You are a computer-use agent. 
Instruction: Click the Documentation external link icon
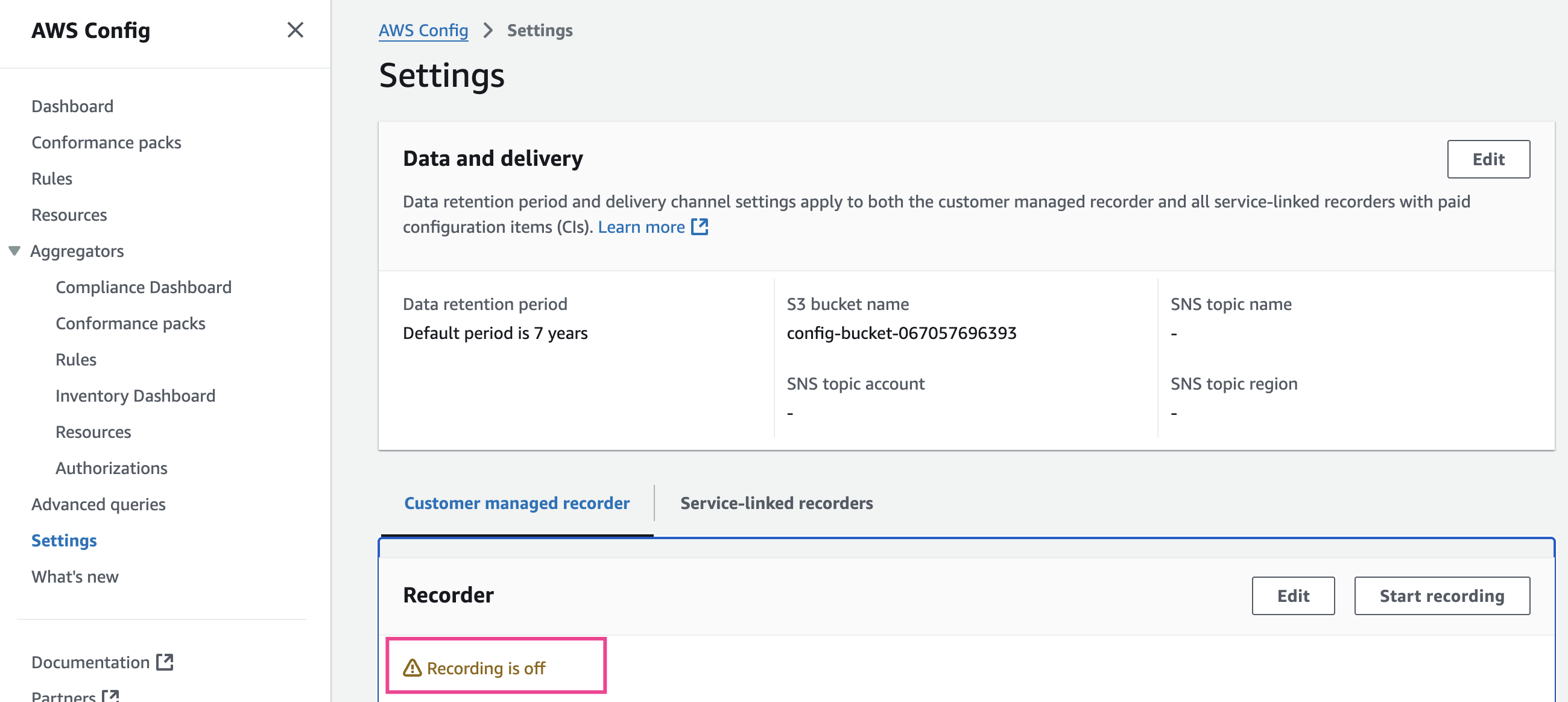coord(165,662)
